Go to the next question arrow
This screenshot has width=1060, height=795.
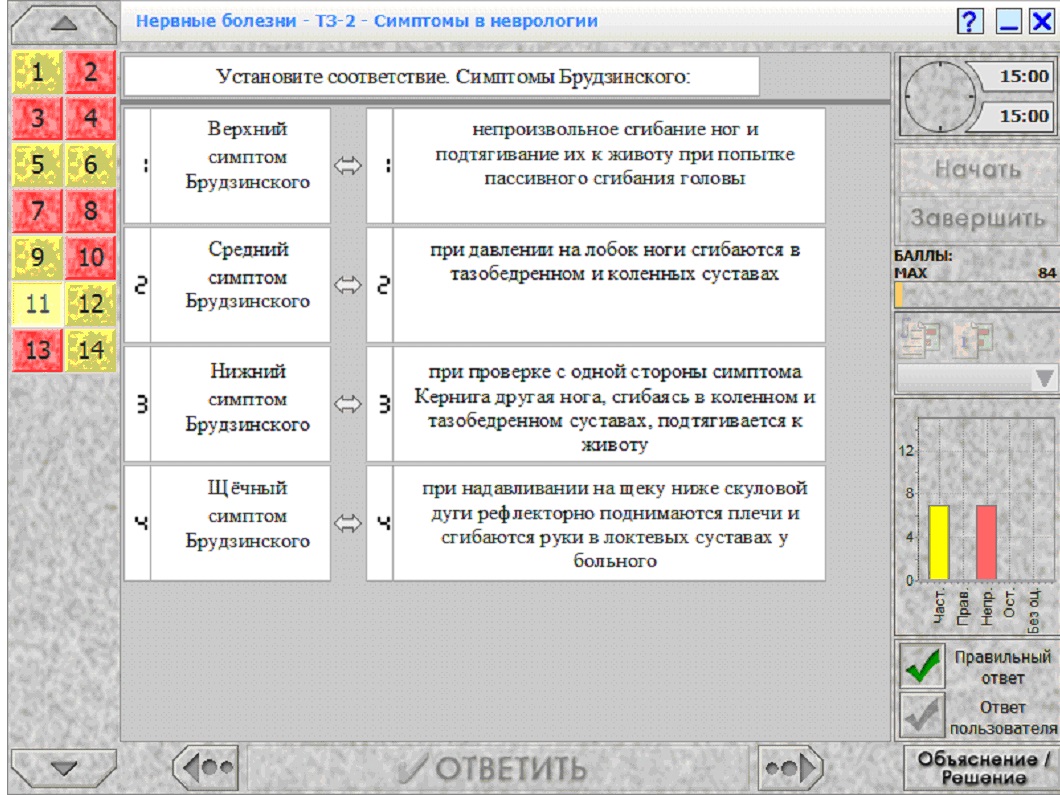click(790, 767)
